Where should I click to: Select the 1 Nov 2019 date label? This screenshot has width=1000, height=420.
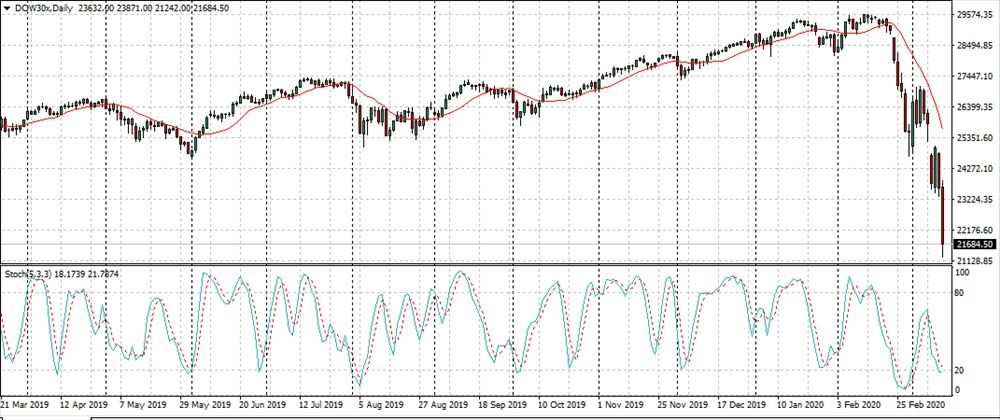tap(622, 406)
